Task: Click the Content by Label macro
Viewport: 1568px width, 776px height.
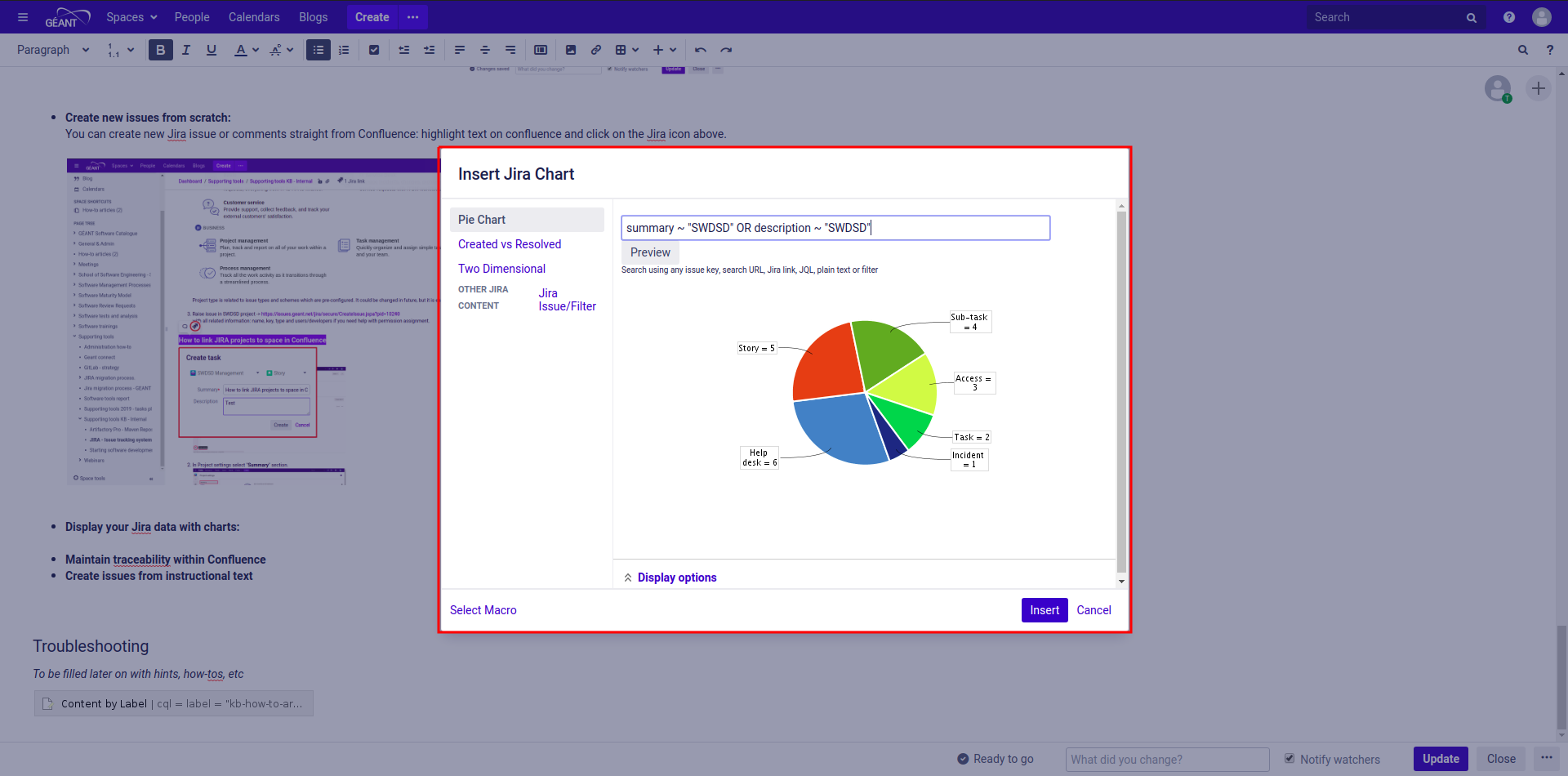Action: (174, 703)
